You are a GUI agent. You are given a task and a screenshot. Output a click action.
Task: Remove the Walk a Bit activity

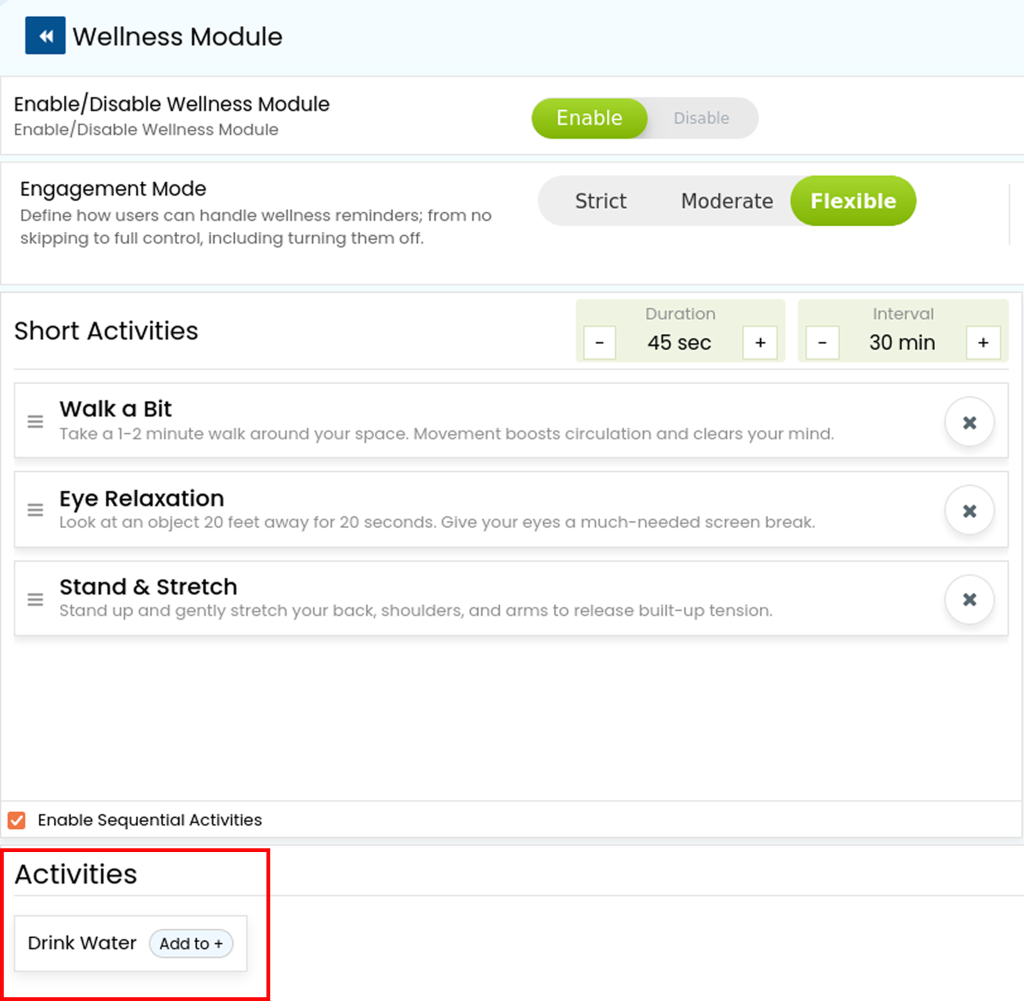[x=969, y=422]
